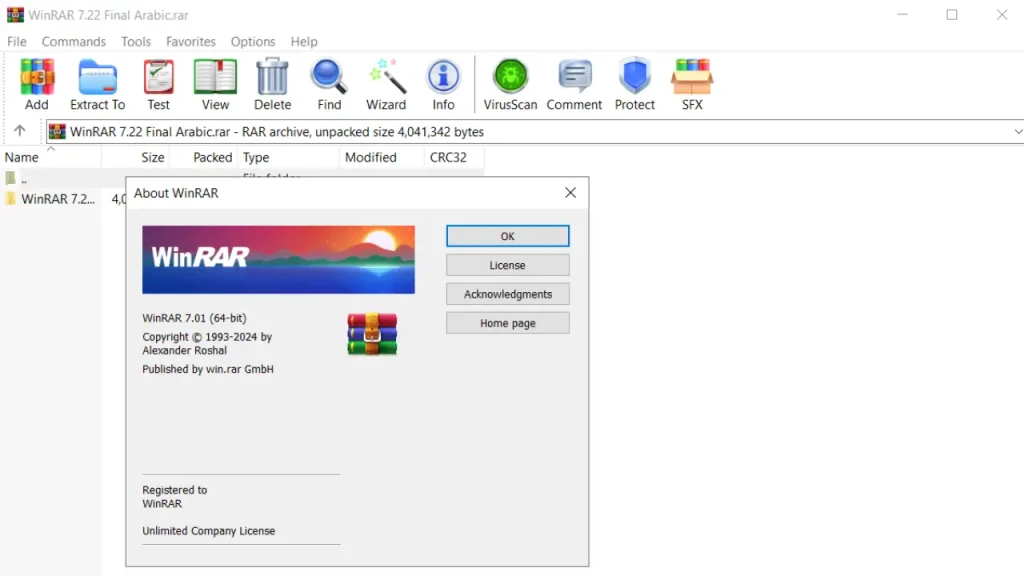The image size is (1024, 576).
Task: Open the Tools menu
Action: click(x=136, y=41)
